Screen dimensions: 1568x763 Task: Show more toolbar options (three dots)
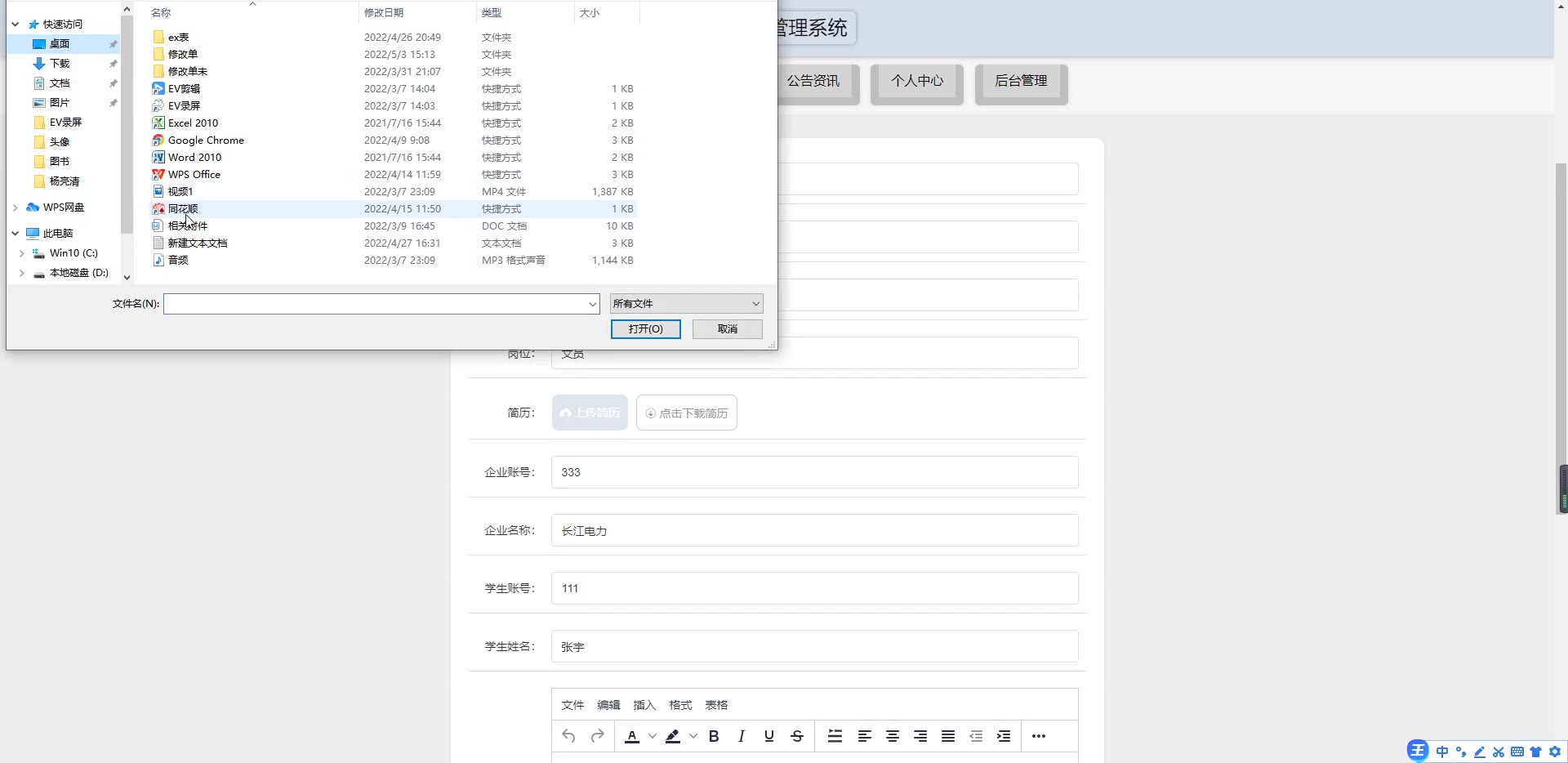click(1039, 736)
